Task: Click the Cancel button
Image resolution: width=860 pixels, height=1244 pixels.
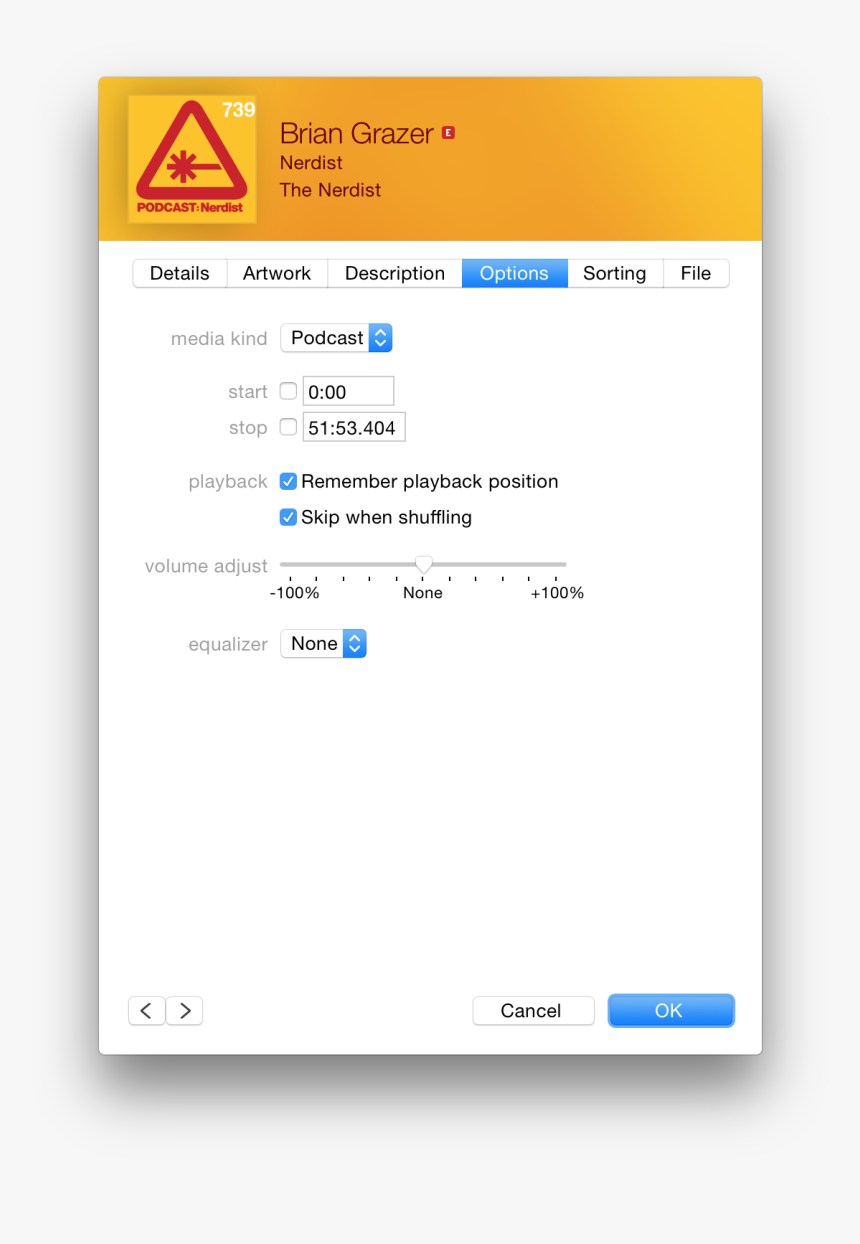Action: coord(533,1011)
